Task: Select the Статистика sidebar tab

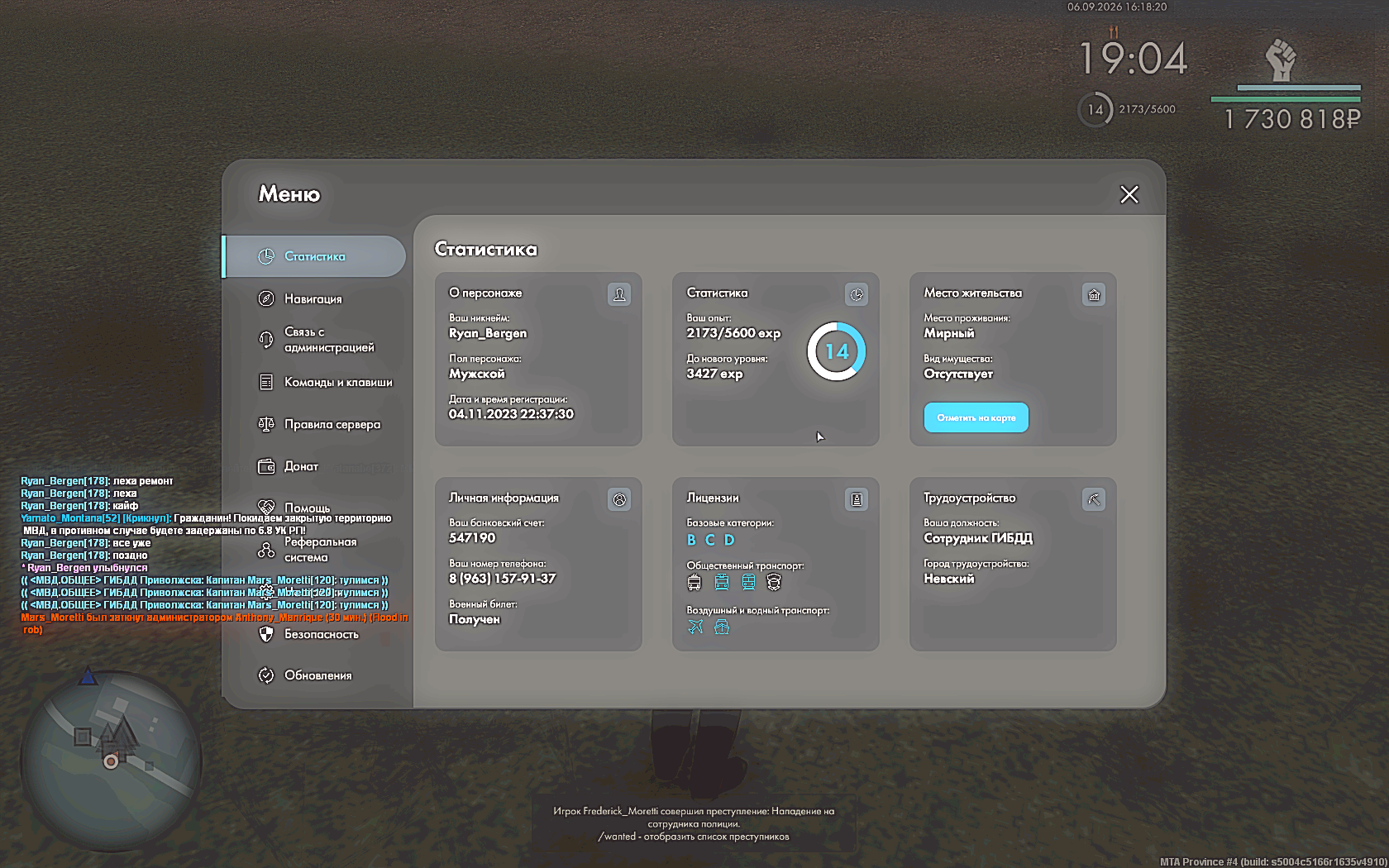Action: [314, 256]
